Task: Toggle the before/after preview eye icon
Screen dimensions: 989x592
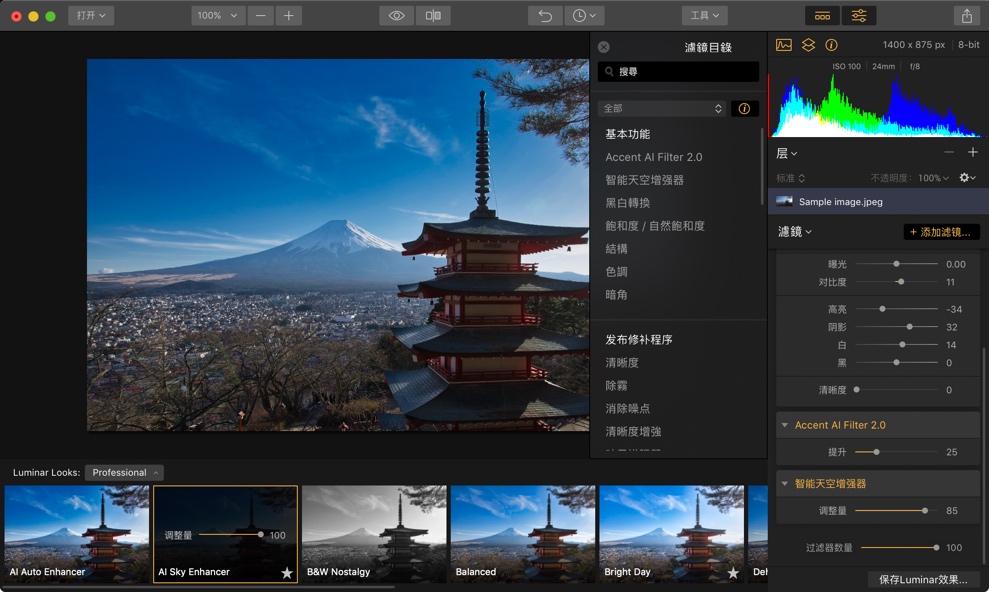Action: click(397, 15)
